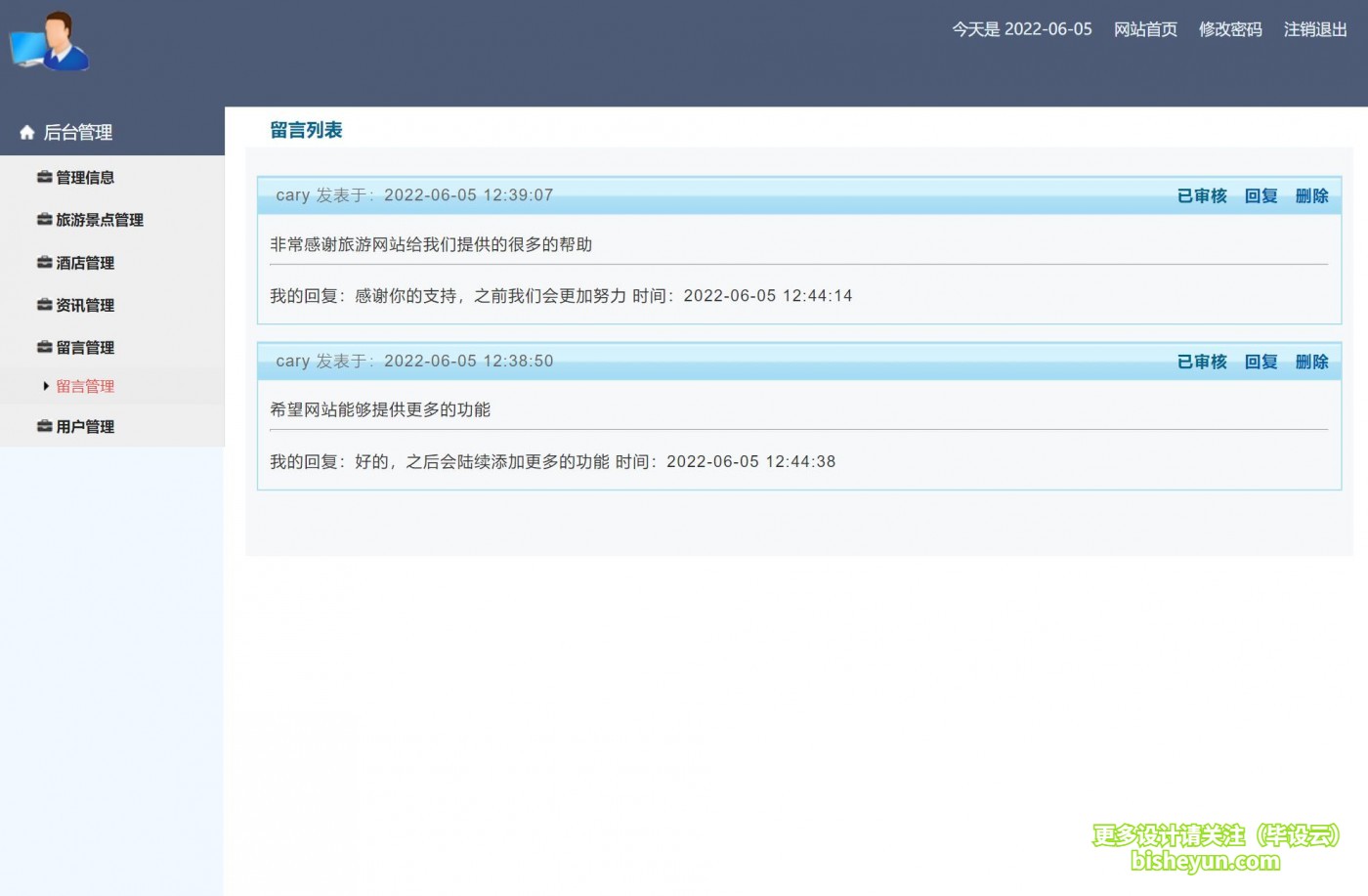Click the 旅游景点管理 briefcase icon
The height and width of the screenshot is (896, 1368).
pyautogui.click(x=44, y=220)
